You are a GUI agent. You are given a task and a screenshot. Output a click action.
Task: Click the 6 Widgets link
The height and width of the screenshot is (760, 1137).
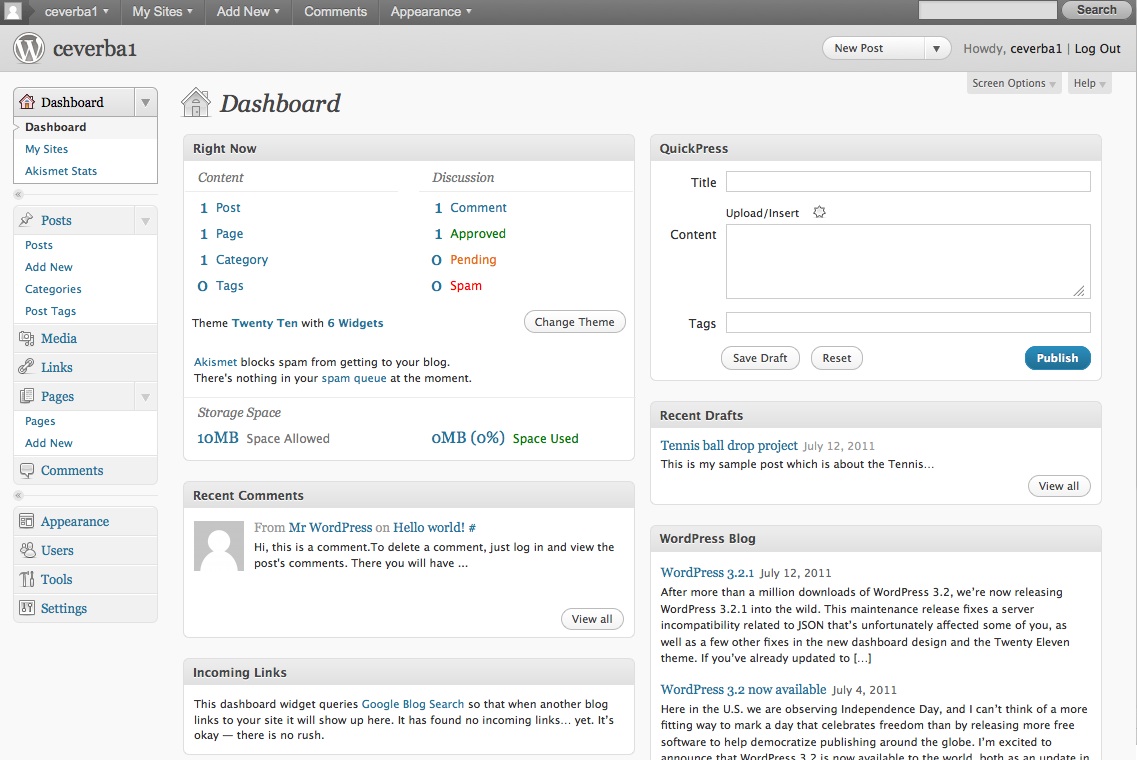[x=355, y=323]
